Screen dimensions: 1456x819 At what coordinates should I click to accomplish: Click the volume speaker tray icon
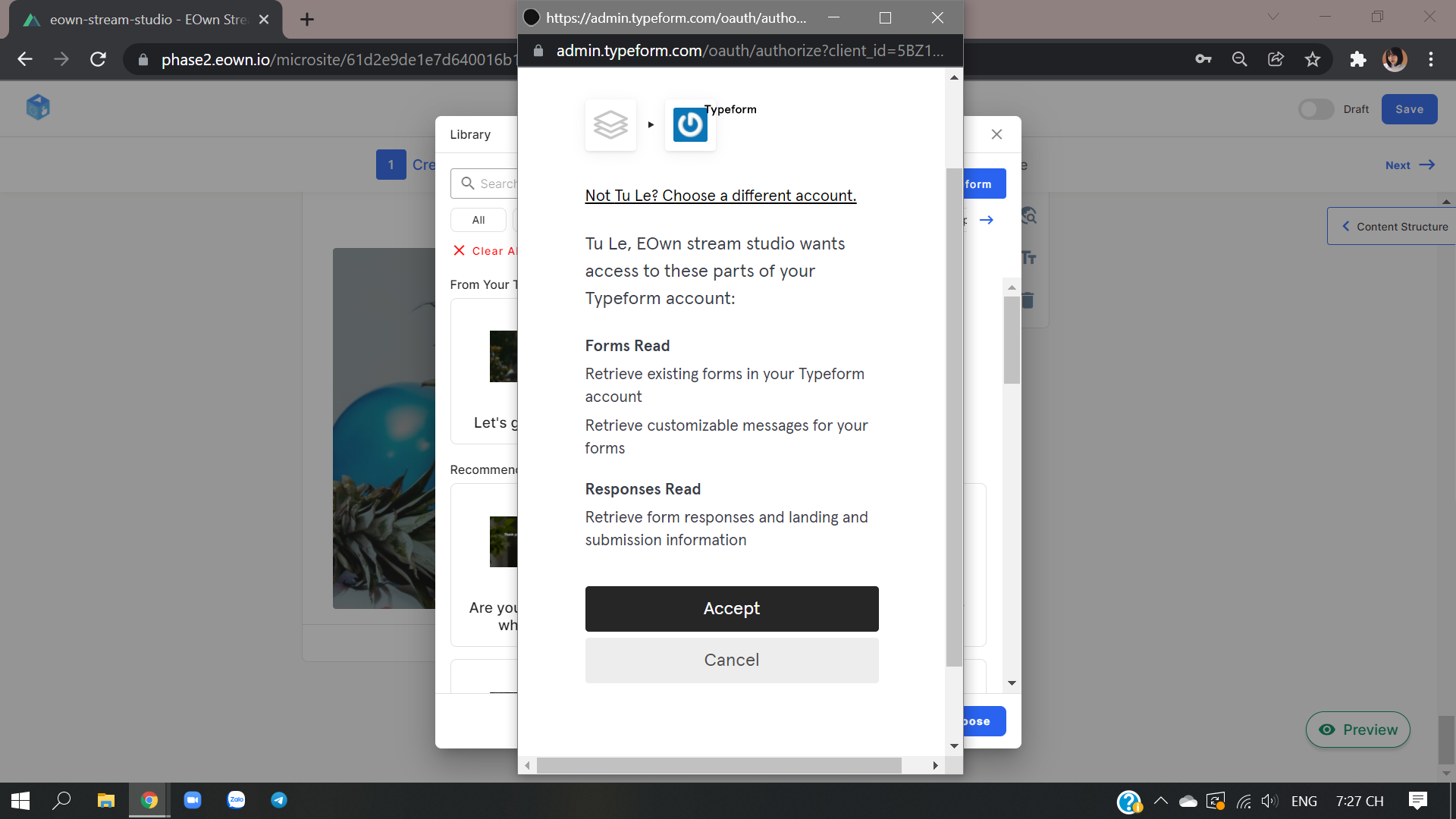point(1269,801)
